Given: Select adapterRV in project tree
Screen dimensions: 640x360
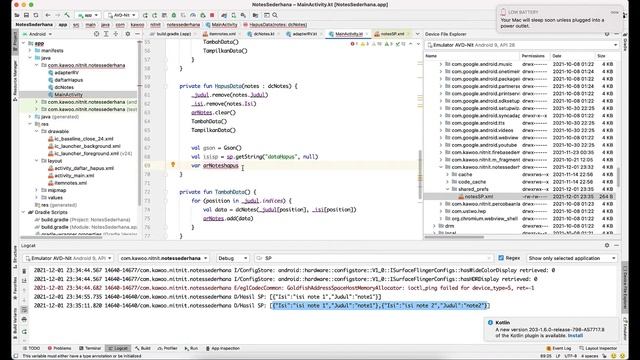Looking at the screenshot, I should click(x=66, y=73).
